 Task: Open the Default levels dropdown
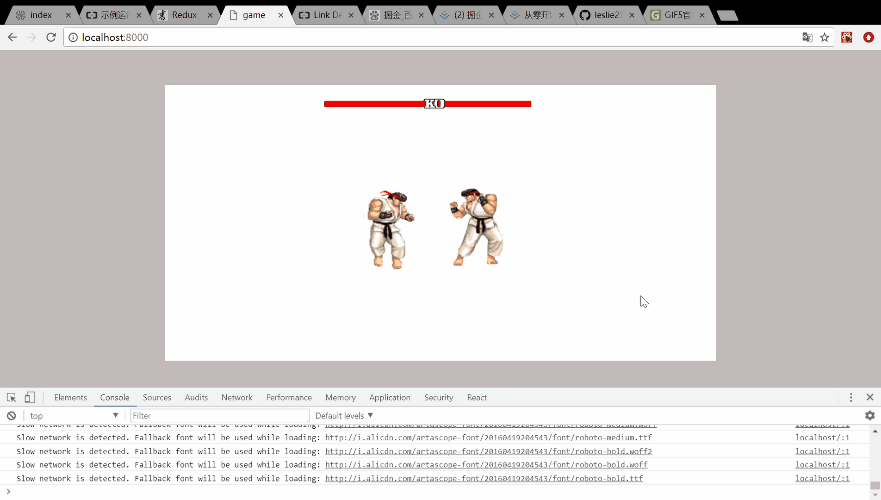pos(344,416)
